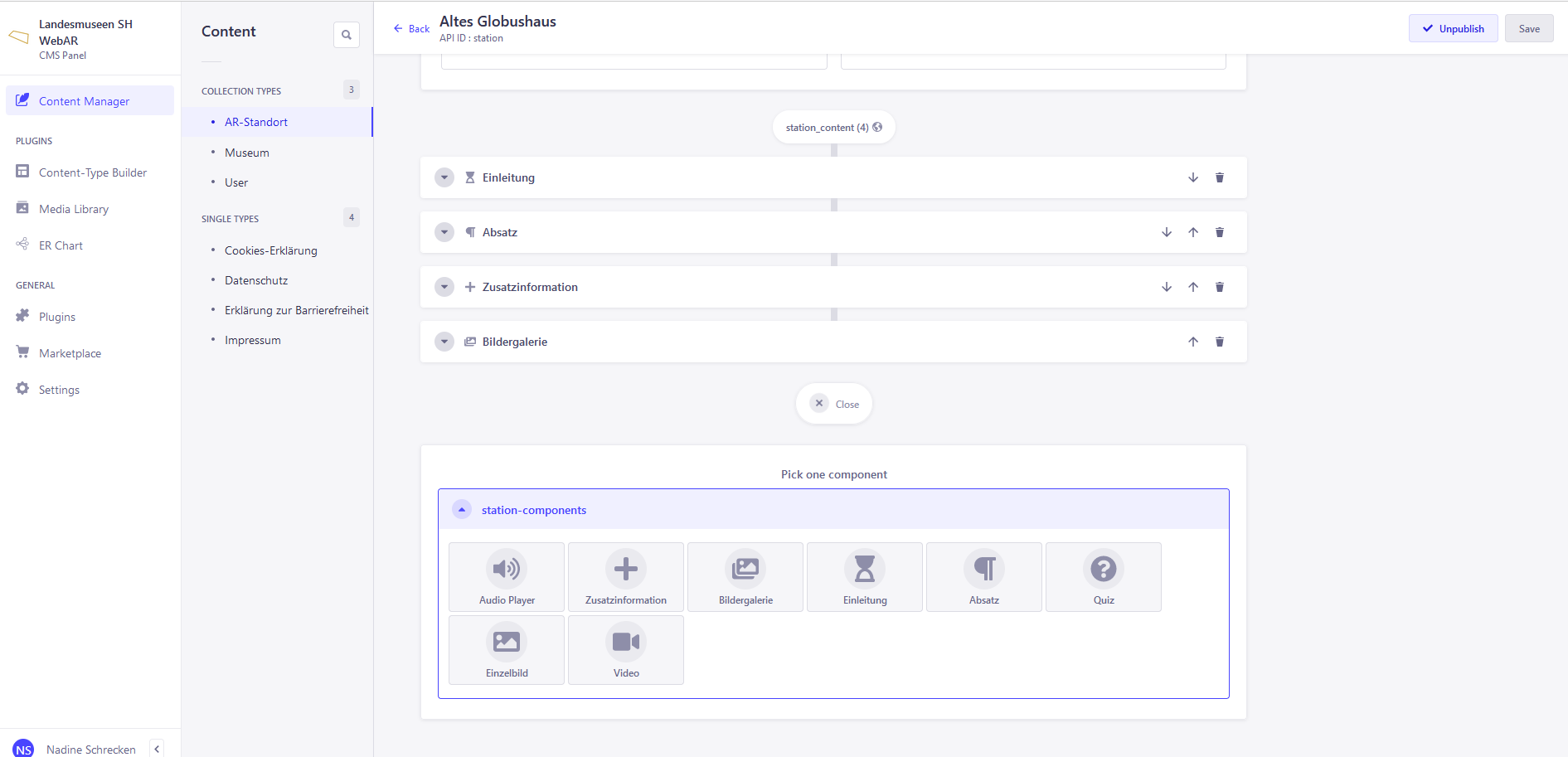Delete the Einleitung component
This screenshot has width=1568, height=757.
click(x=1220, y=177)
